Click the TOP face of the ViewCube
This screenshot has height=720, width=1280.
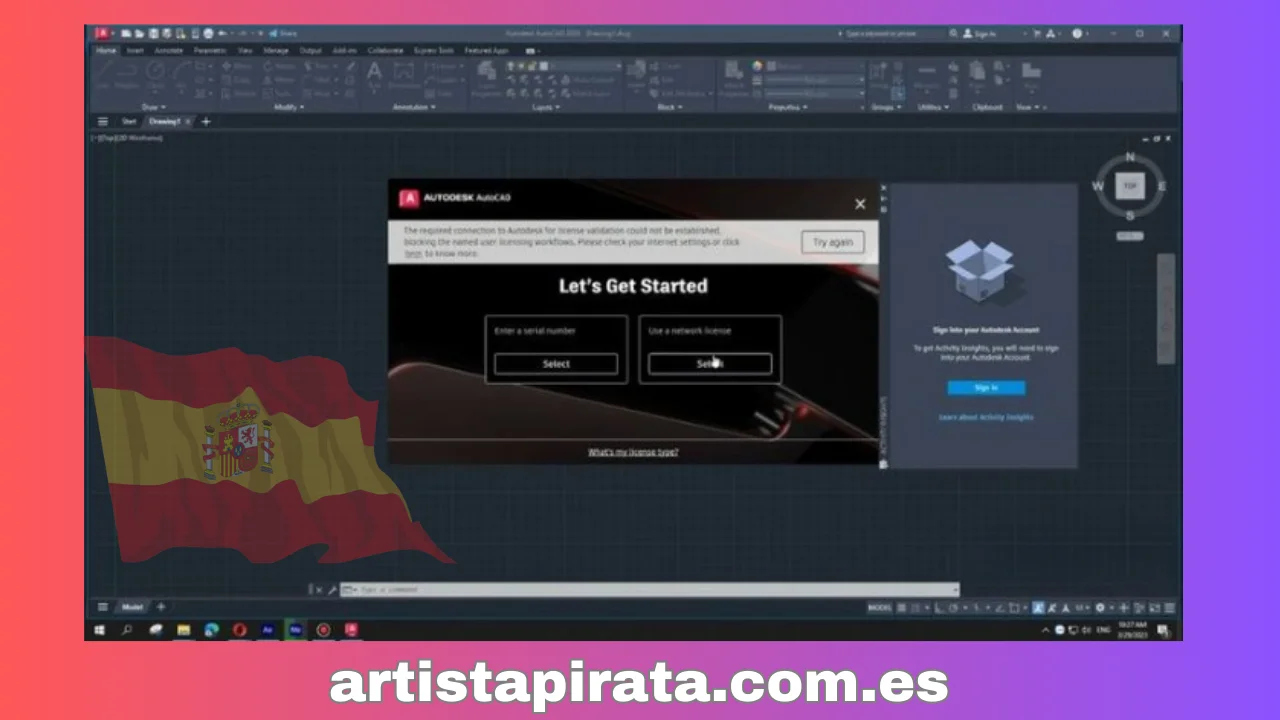pyautogui.click(x=1130, y=186)
